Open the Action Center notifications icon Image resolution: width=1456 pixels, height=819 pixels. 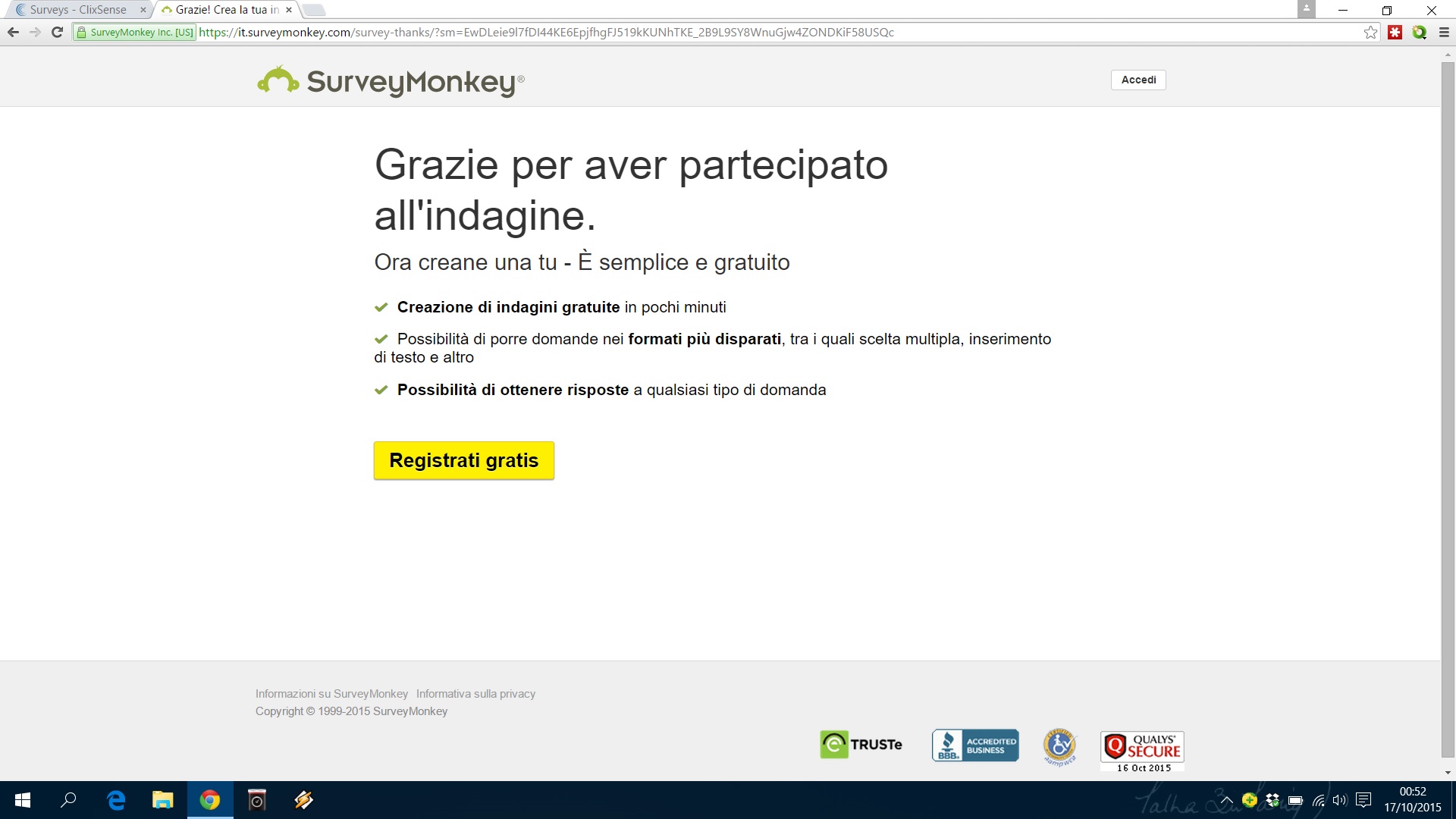(1363, 800)
